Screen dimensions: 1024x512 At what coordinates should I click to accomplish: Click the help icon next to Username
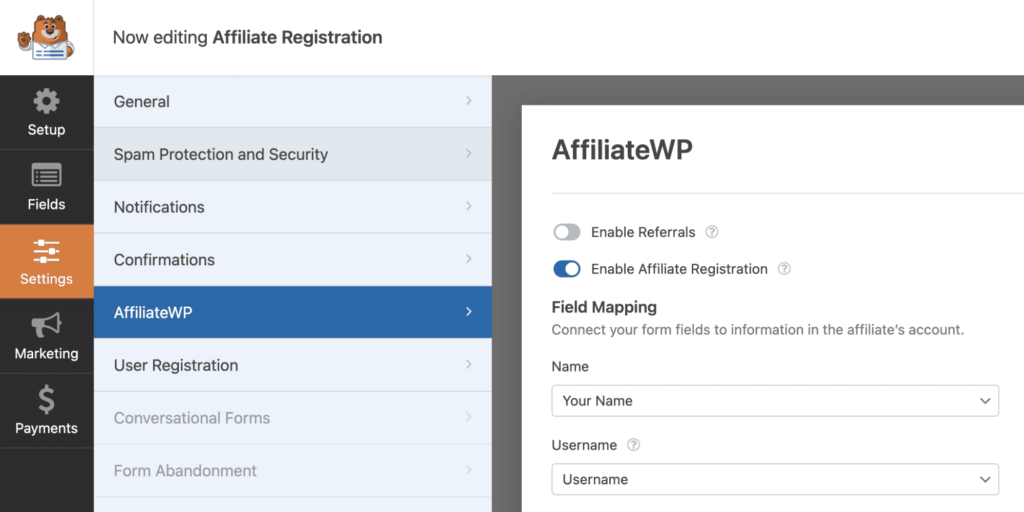pos(633,445)
